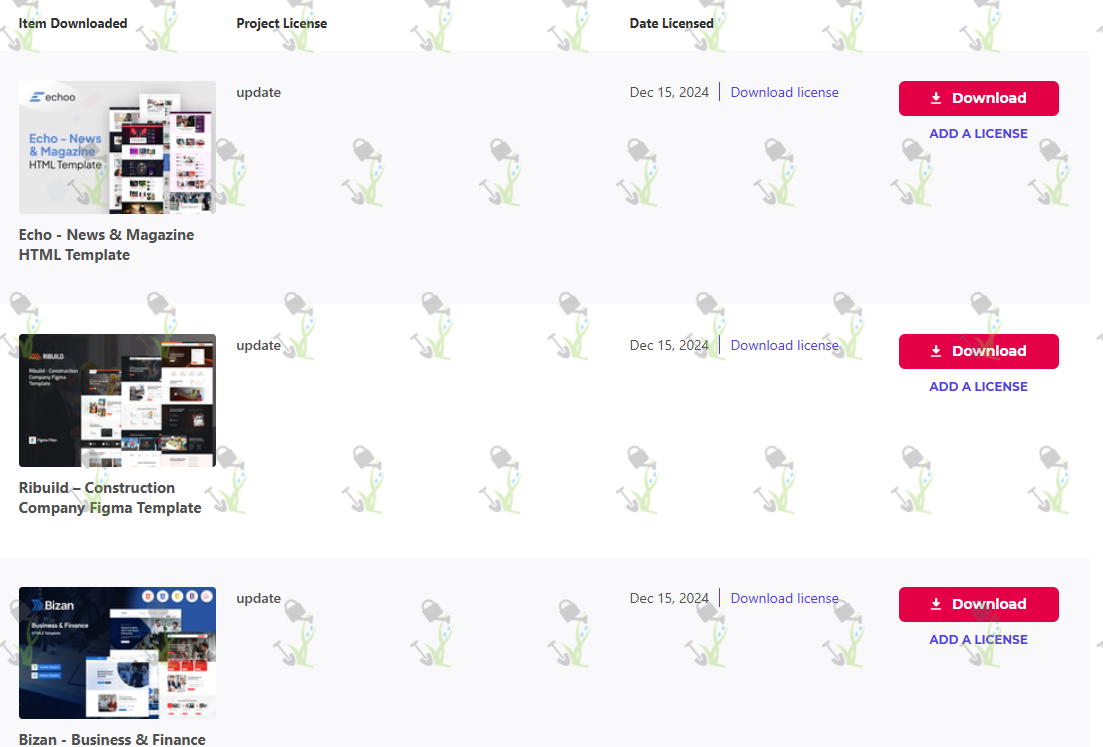Open Download license link for Ribuild item
Image resolution: width=1103 pixels, height=747 pixels.
(784, 345)
